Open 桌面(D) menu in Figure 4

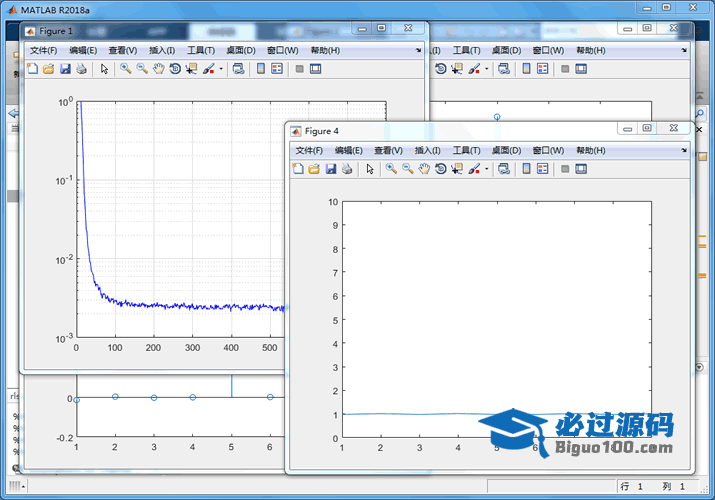click(x=507, y=150)
